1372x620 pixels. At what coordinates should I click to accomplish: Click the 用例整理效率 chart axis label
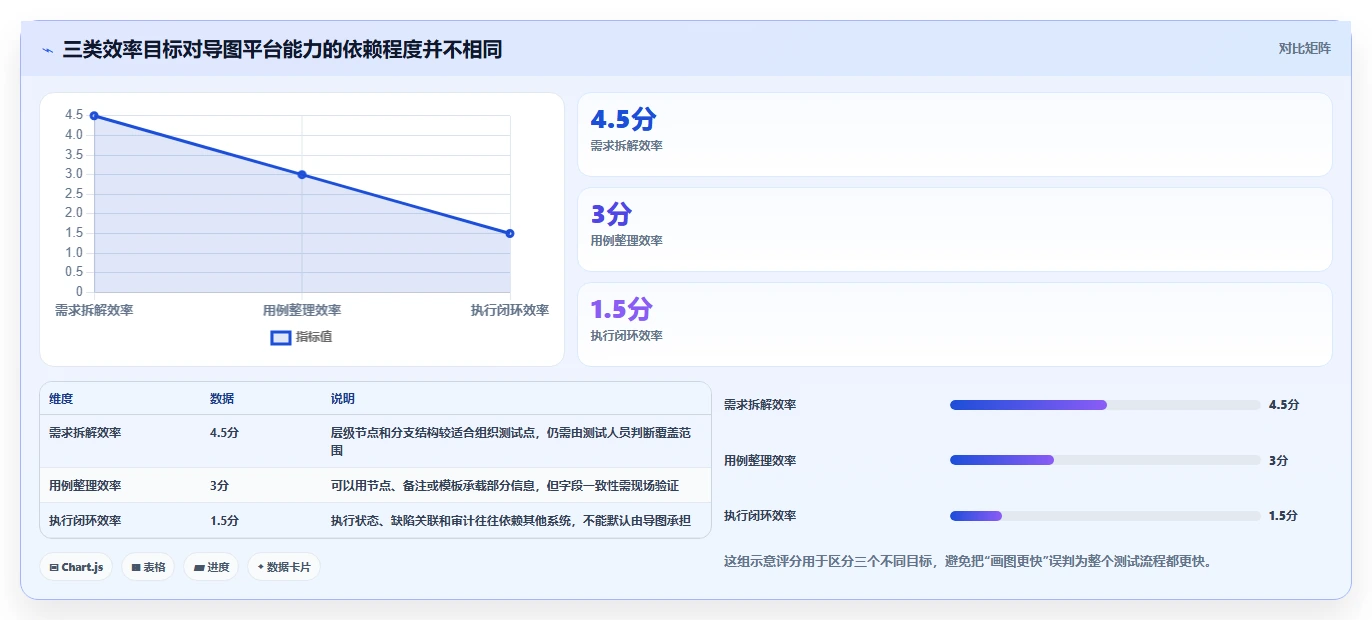click(x=302, y=310)
